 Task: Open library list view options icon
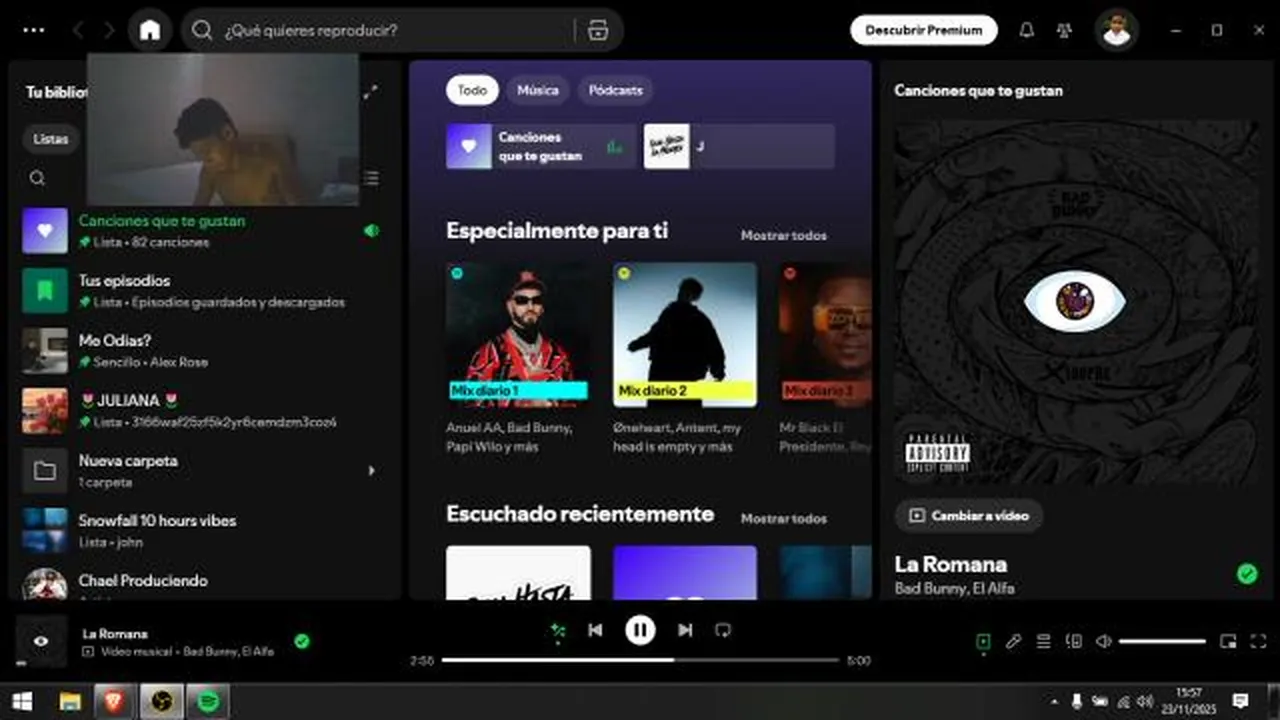pos(372,178)
